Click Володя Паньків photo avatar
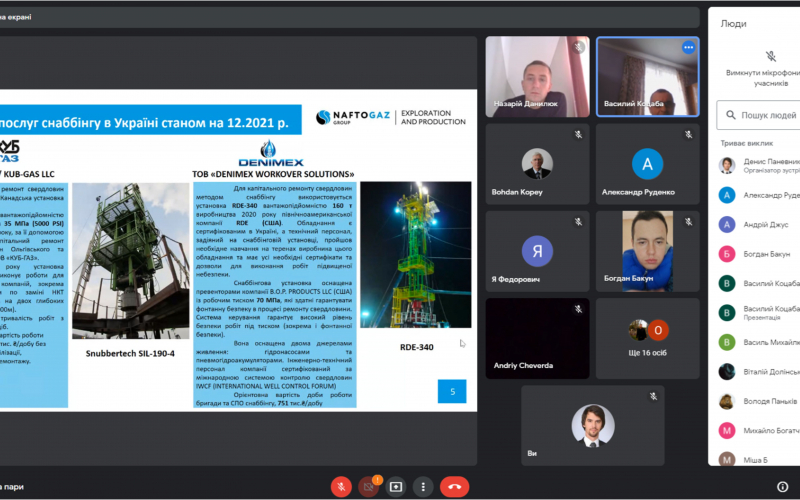The image size is (800, 500). [x=727, y=401]
